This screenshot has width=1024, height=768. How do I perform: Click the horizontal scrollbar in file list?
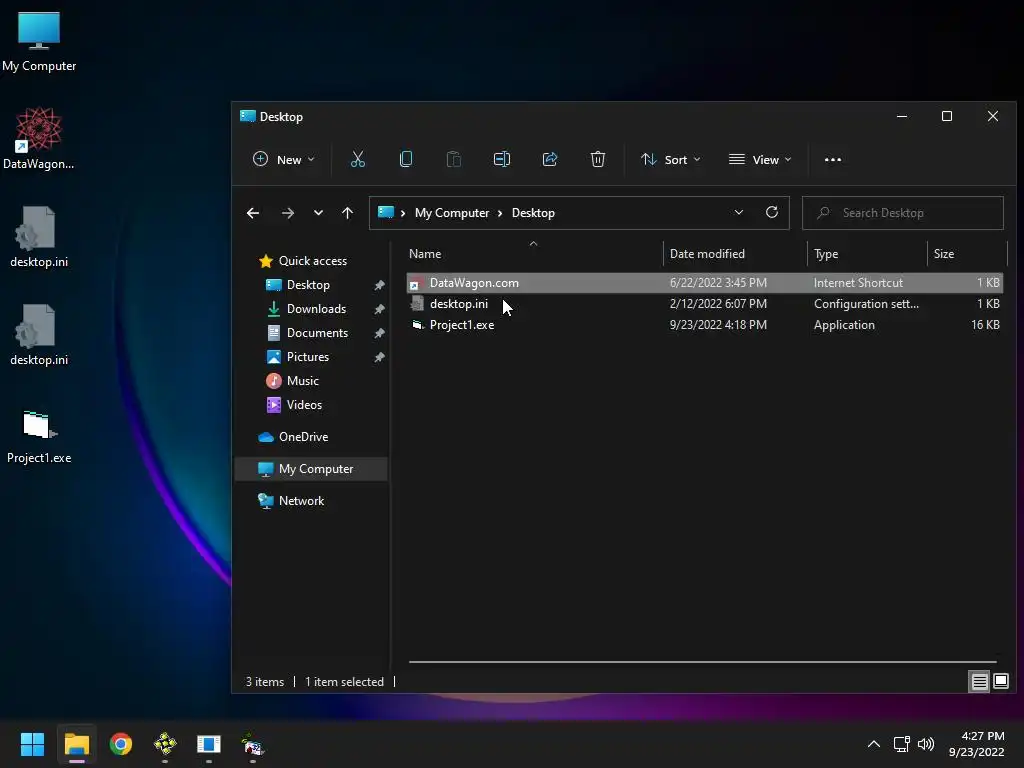click(702, 662)
